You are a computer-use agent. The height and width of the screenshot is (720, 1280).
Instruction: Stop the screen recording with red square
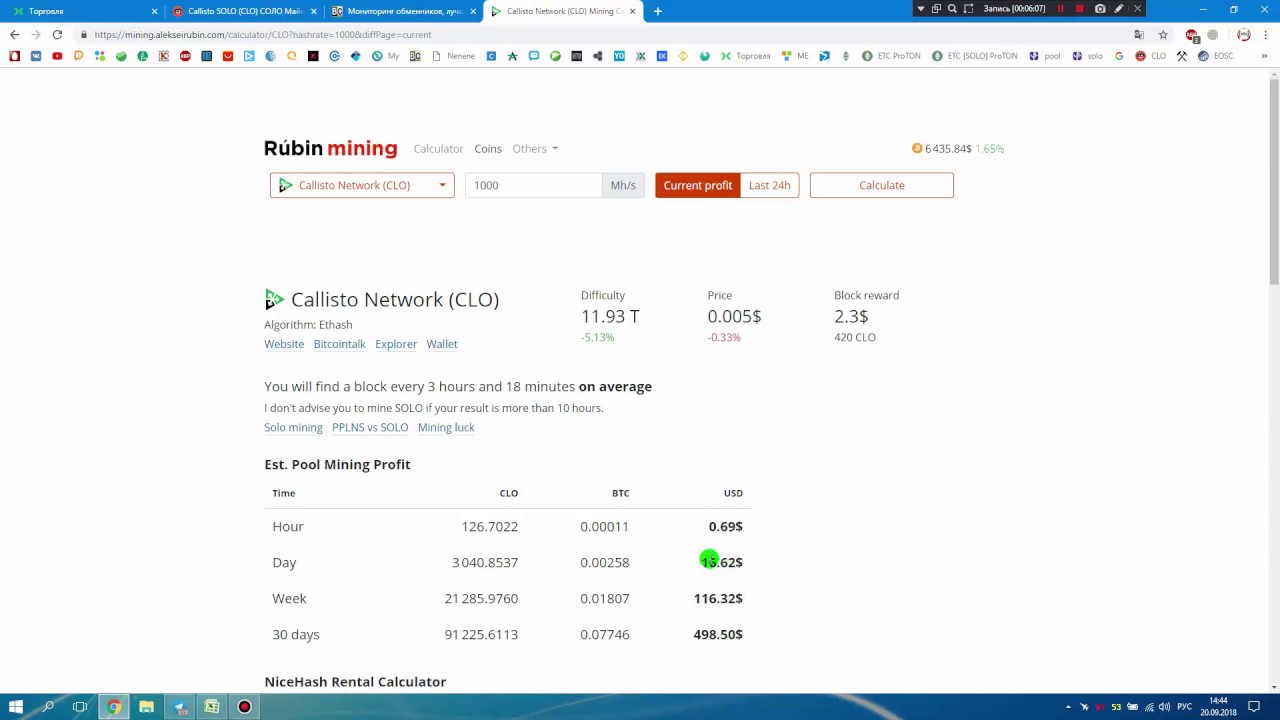(1079, 9)
